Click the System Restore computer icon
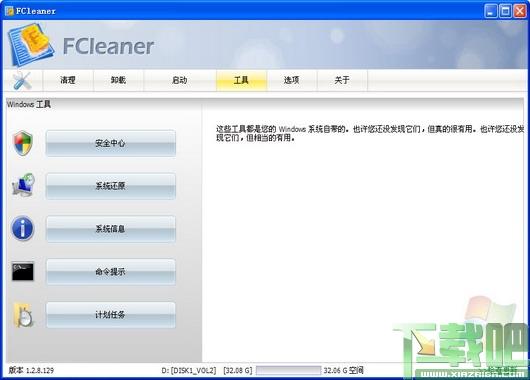 (x=23, y=185)
